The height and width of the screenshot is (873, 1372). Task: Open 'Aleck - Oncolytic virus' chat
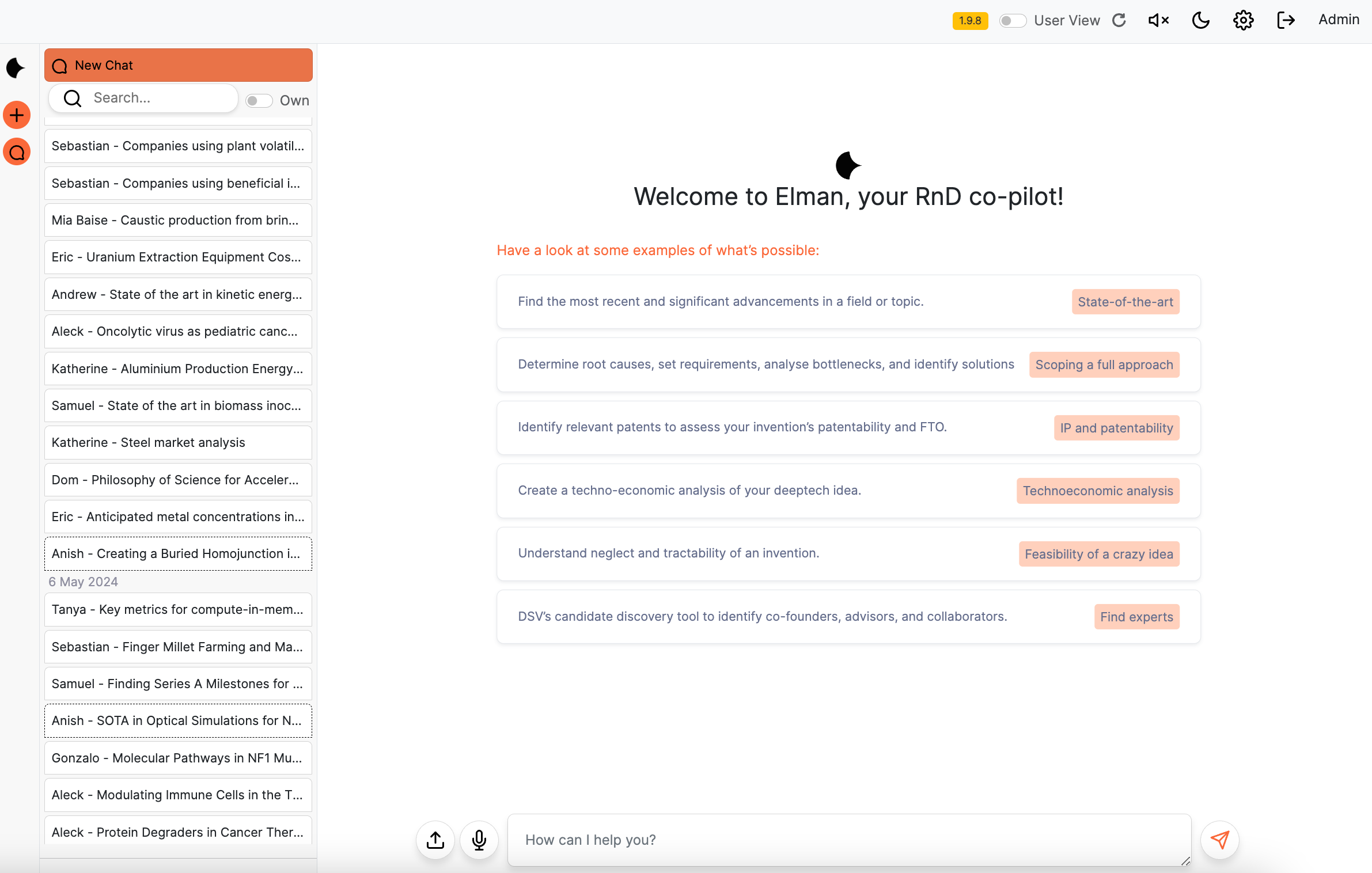179,332
